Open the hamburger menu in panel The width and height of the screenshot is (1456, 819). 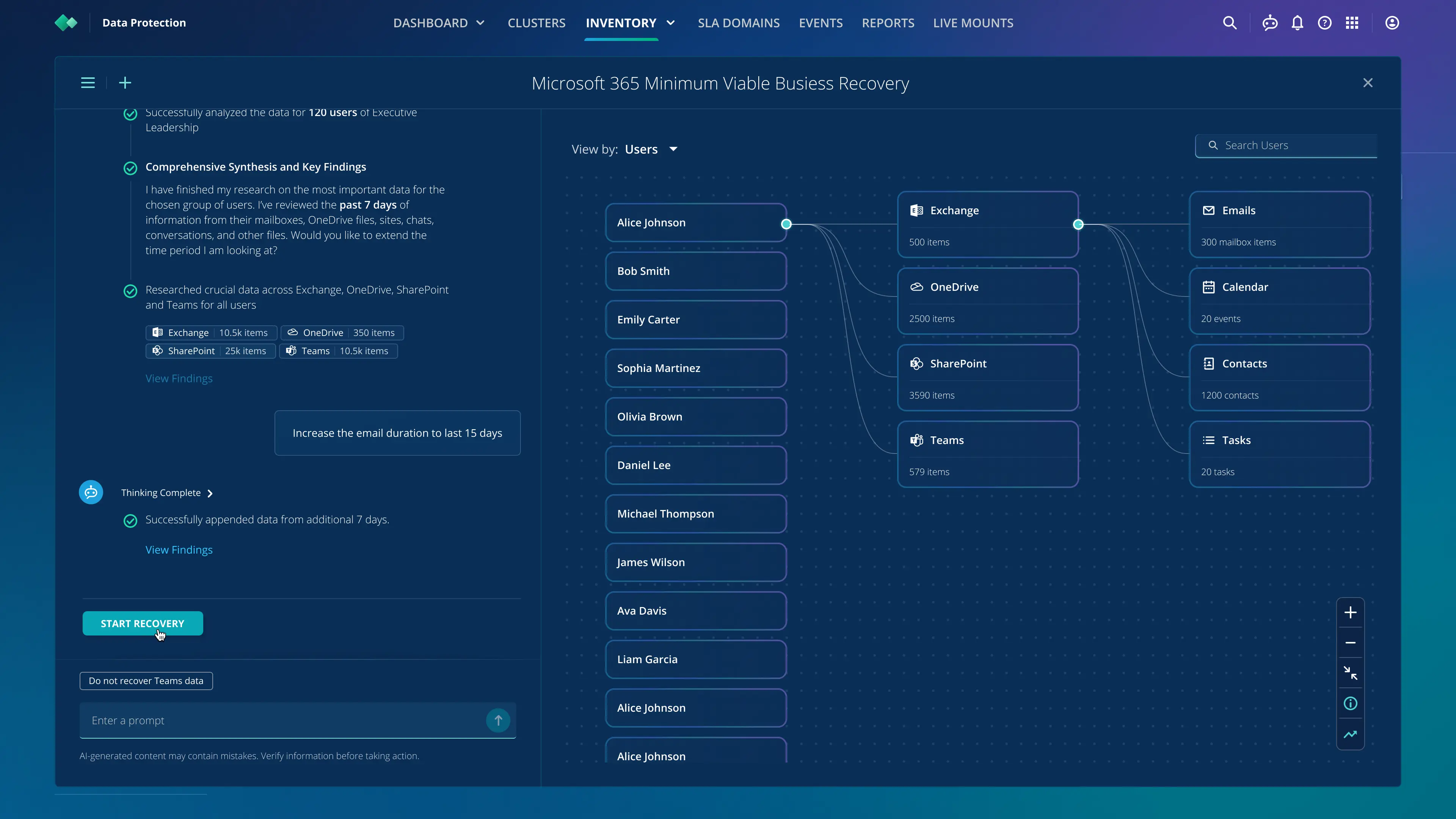pos(88,83)
